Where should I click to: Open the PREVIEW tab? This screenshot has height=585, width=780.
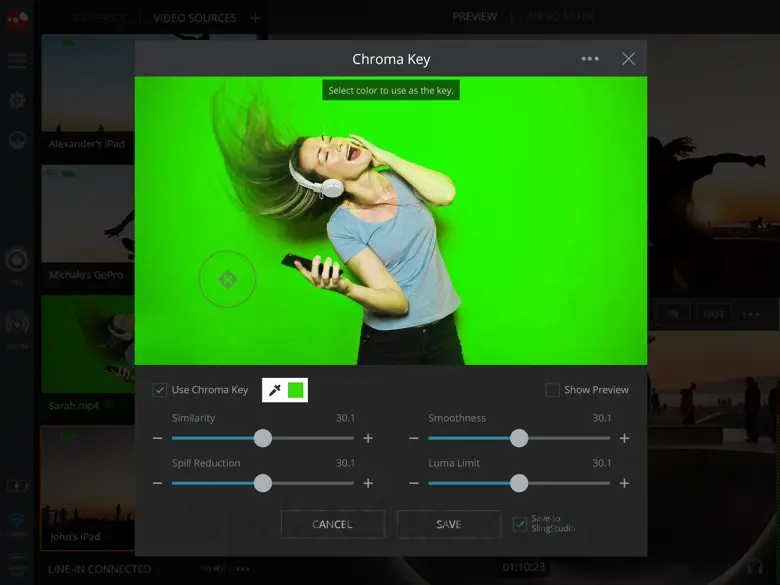tap(475, 17)
